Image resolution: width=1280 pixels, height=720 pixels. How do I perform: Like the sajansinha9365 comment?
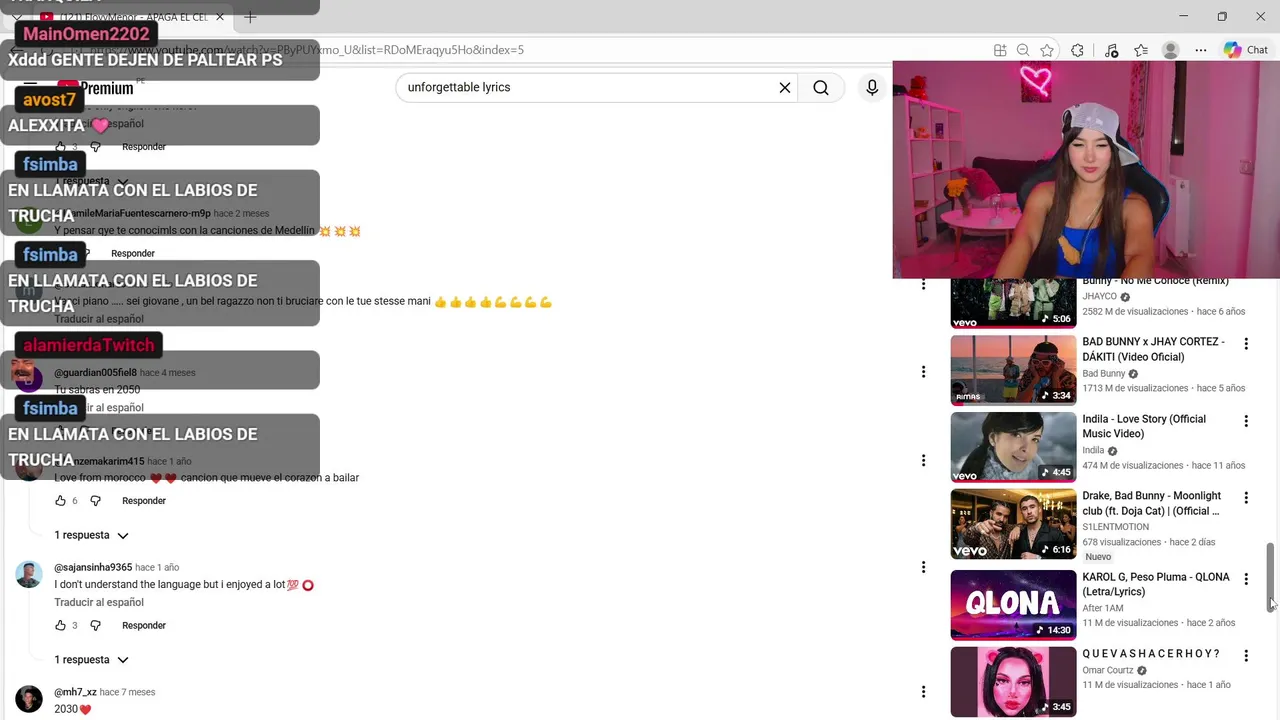click(60, 626)
